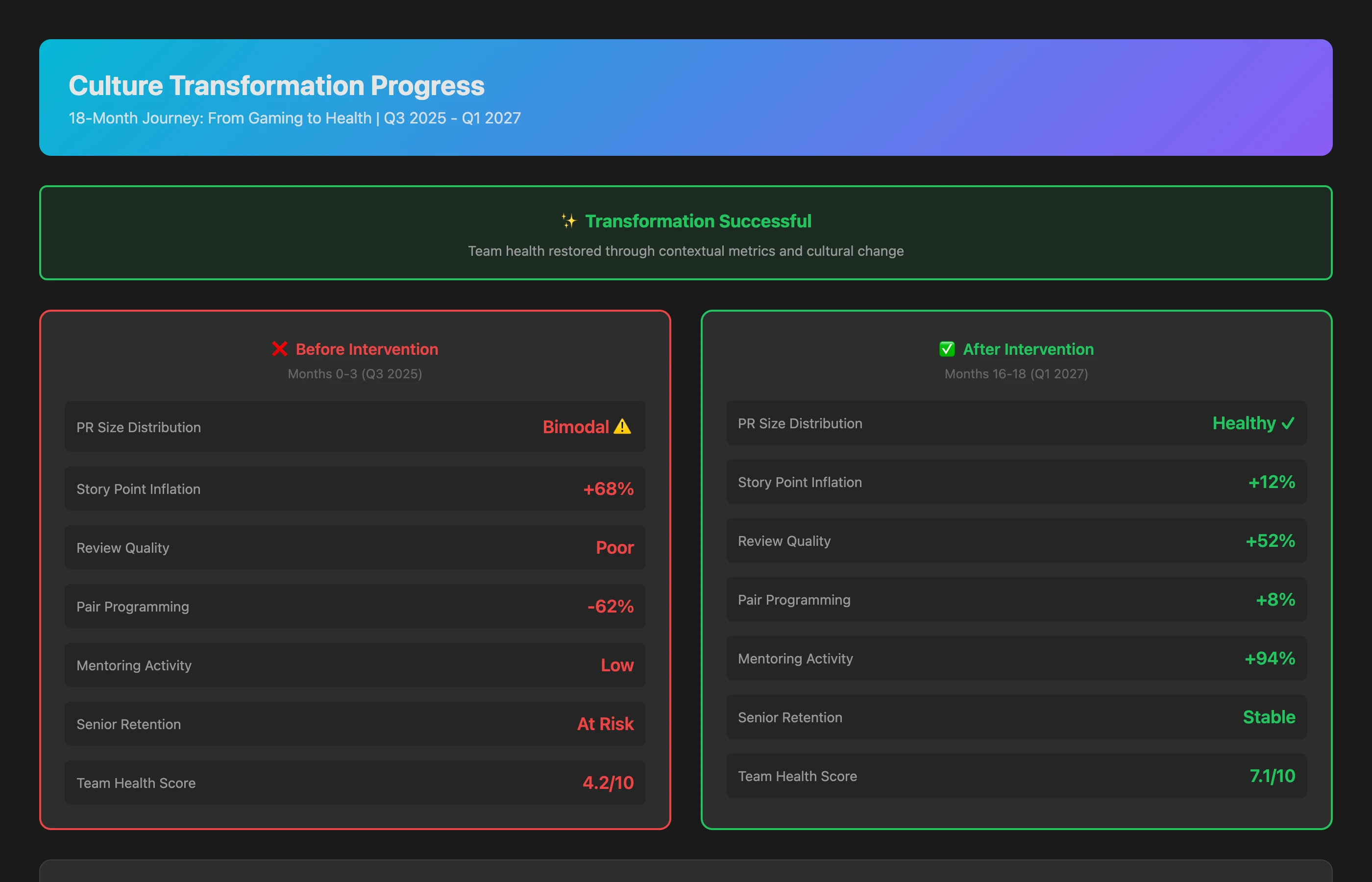The height and width of the screenshot is (882, 1372).
Task: Click Team Health Score label in After panel
Action: [797, 776]
